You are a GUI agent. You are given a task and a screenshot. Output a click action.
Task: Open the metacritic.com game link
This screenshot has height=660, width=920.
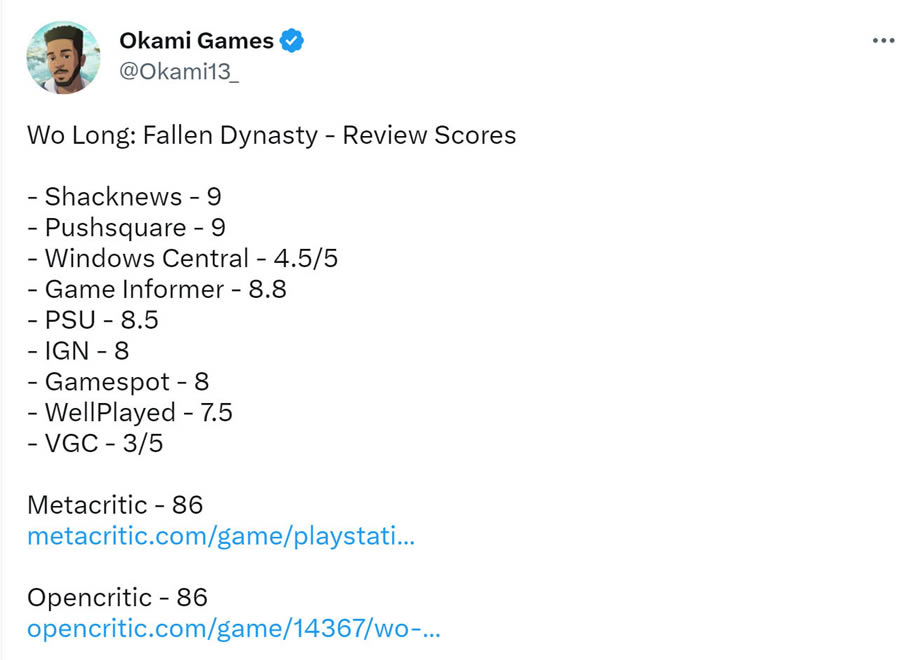click(x=221, y=536)
